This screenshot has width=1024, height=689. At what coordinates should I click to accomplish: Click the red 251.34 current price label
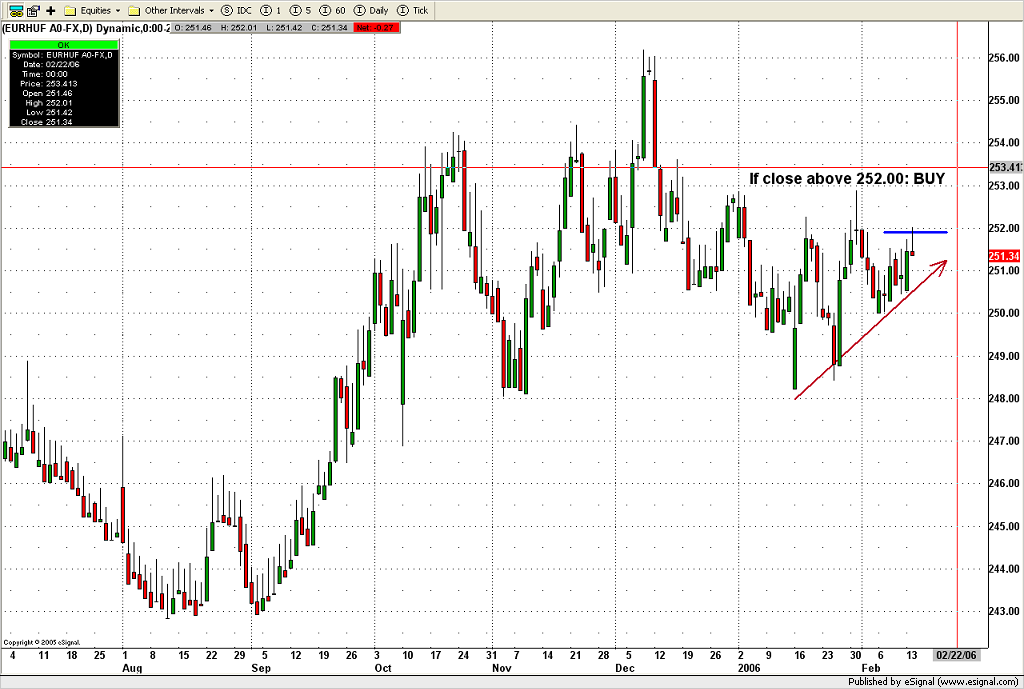(x=1004, y=257)
